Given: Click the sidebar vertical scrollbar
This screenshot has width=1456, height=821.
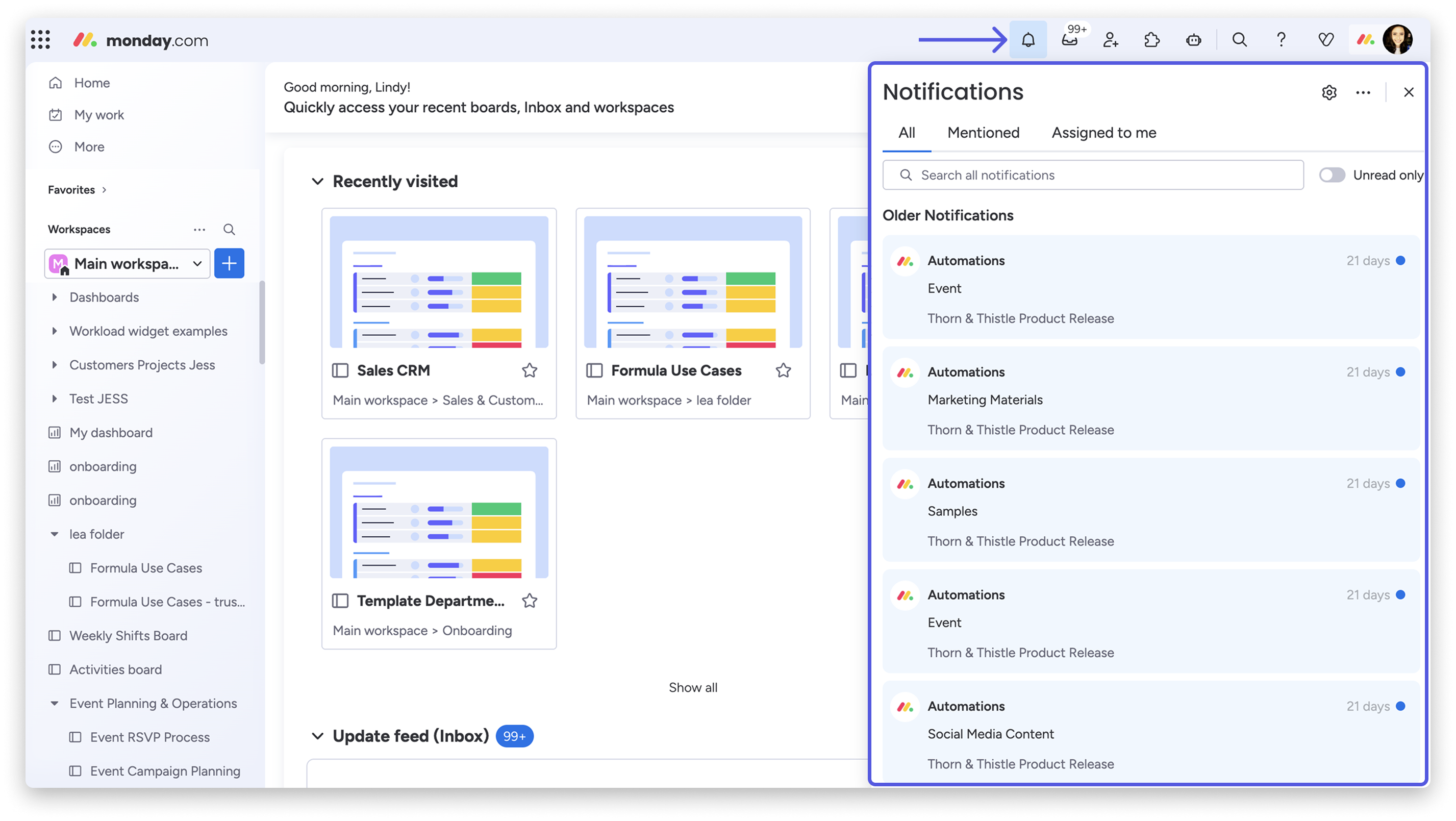Looking at the screenshot, I should tap(262, 323).
